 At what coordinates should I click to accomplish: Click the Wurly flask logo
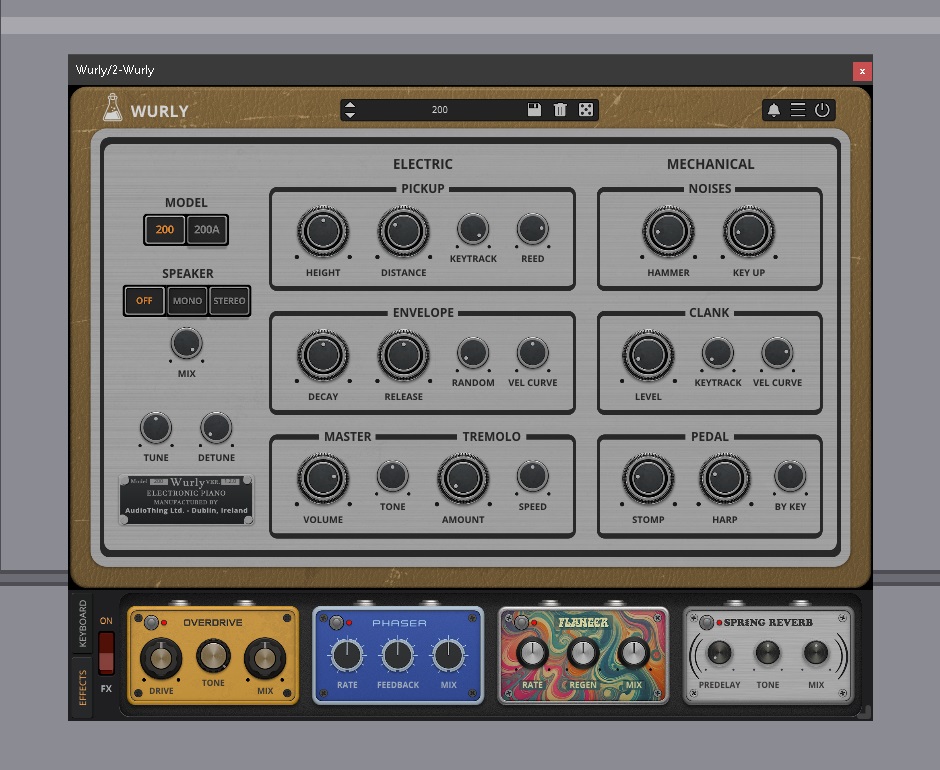pos(112,107)
